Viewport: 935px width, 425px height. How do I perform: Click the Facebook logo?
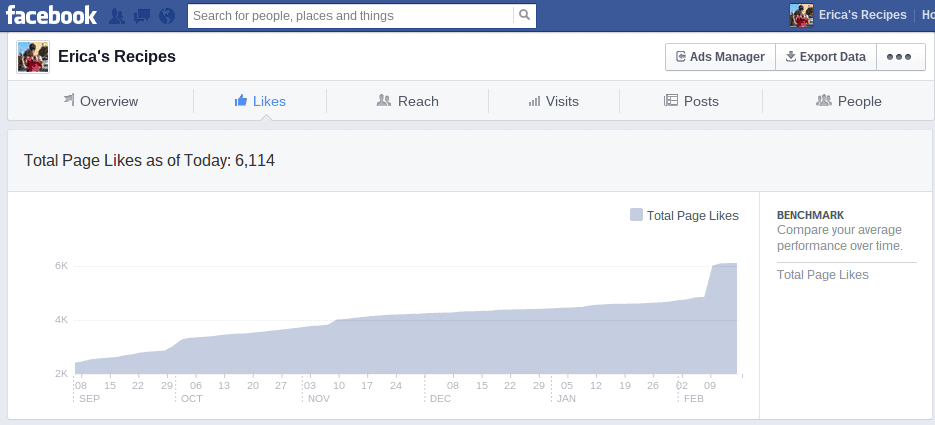(51, 15)
